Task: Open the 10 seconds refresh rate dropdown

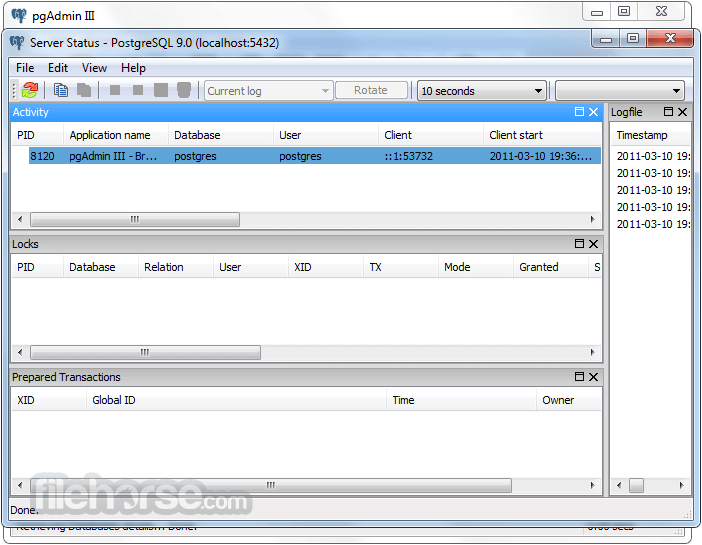Action: coord(482,91)
